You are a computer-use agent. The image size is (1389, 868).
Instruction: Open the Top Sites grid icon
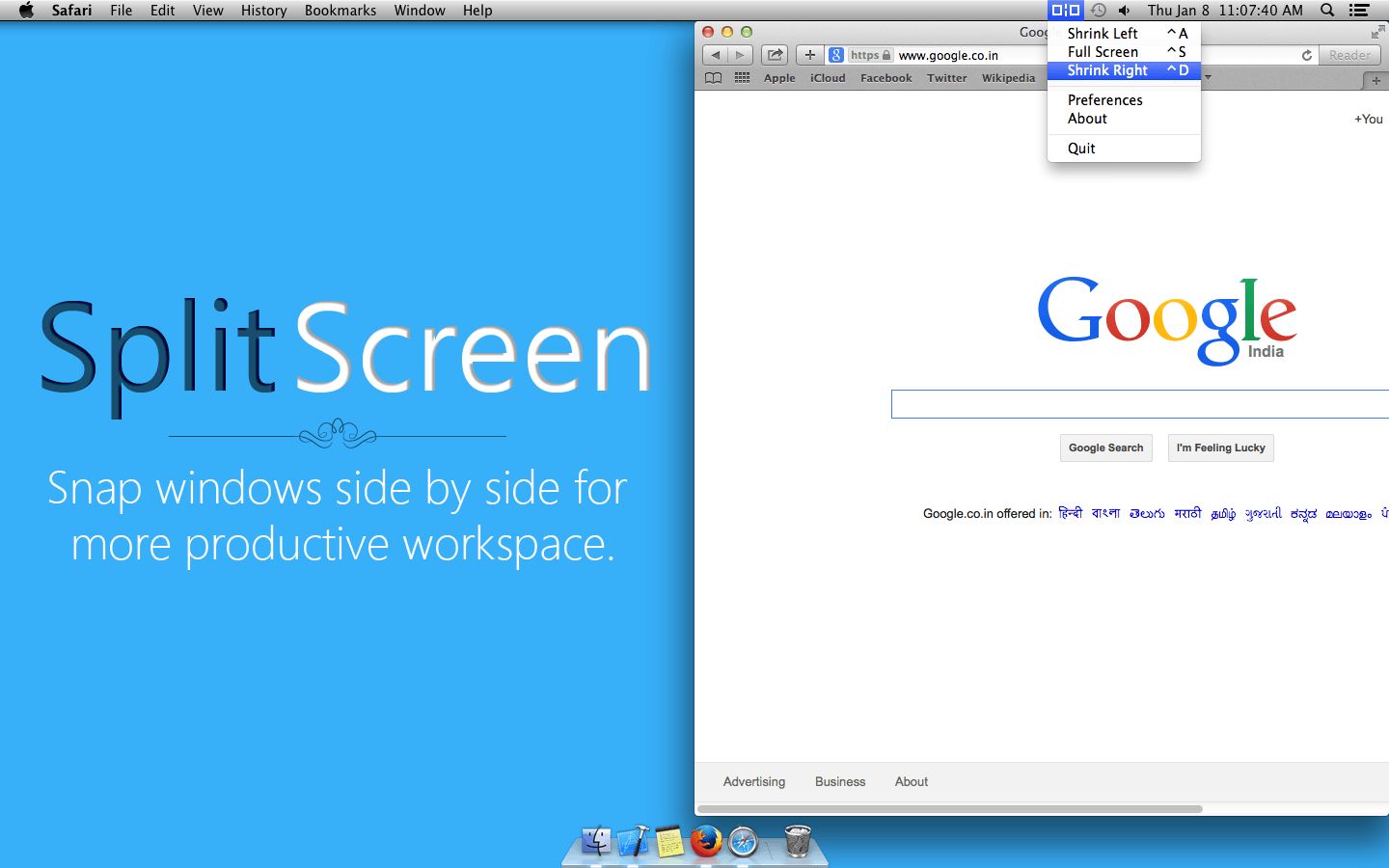pos(742,78)
